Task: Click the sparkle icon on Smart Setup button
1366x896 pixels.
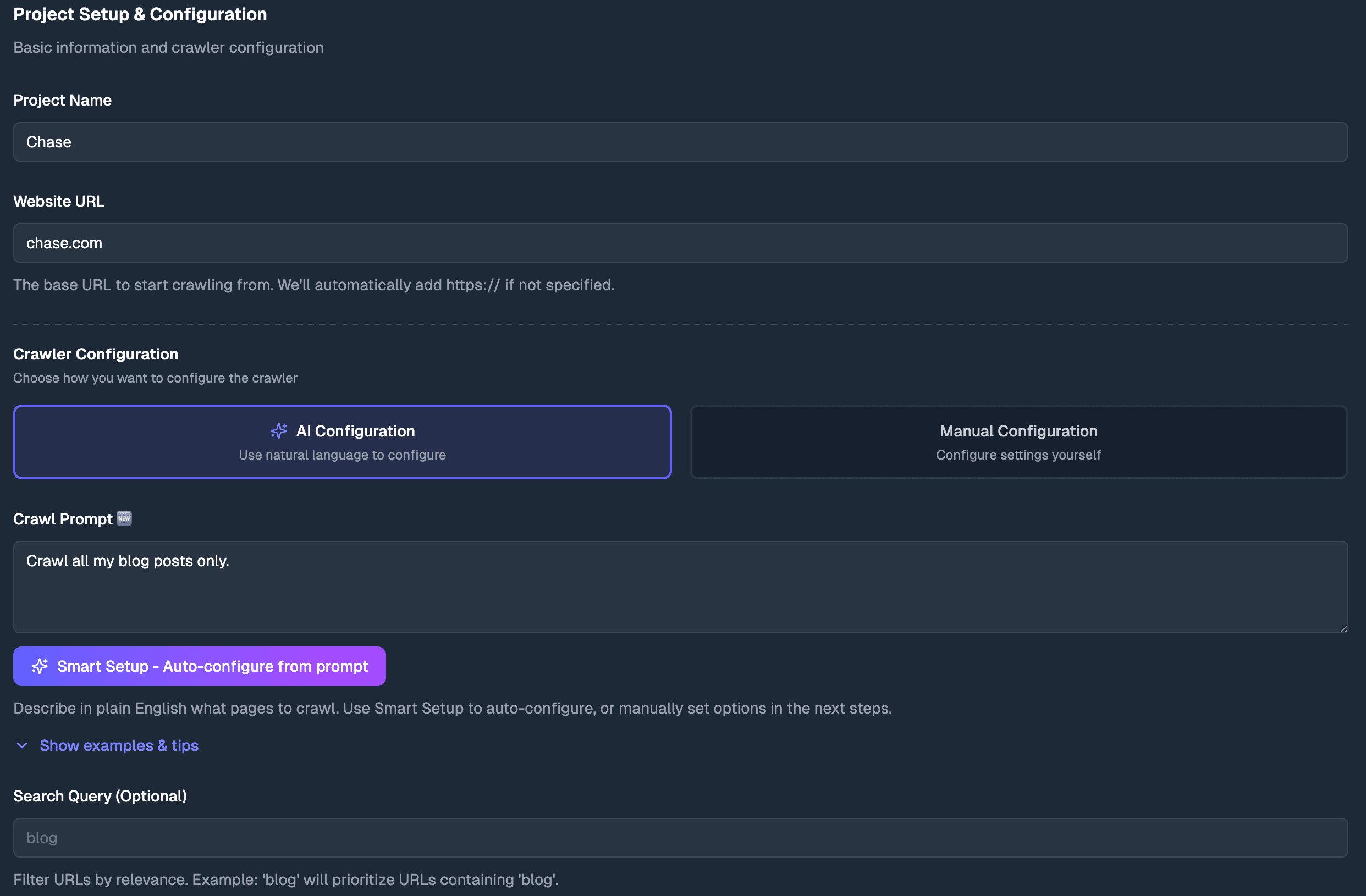Action: (40, 666)
